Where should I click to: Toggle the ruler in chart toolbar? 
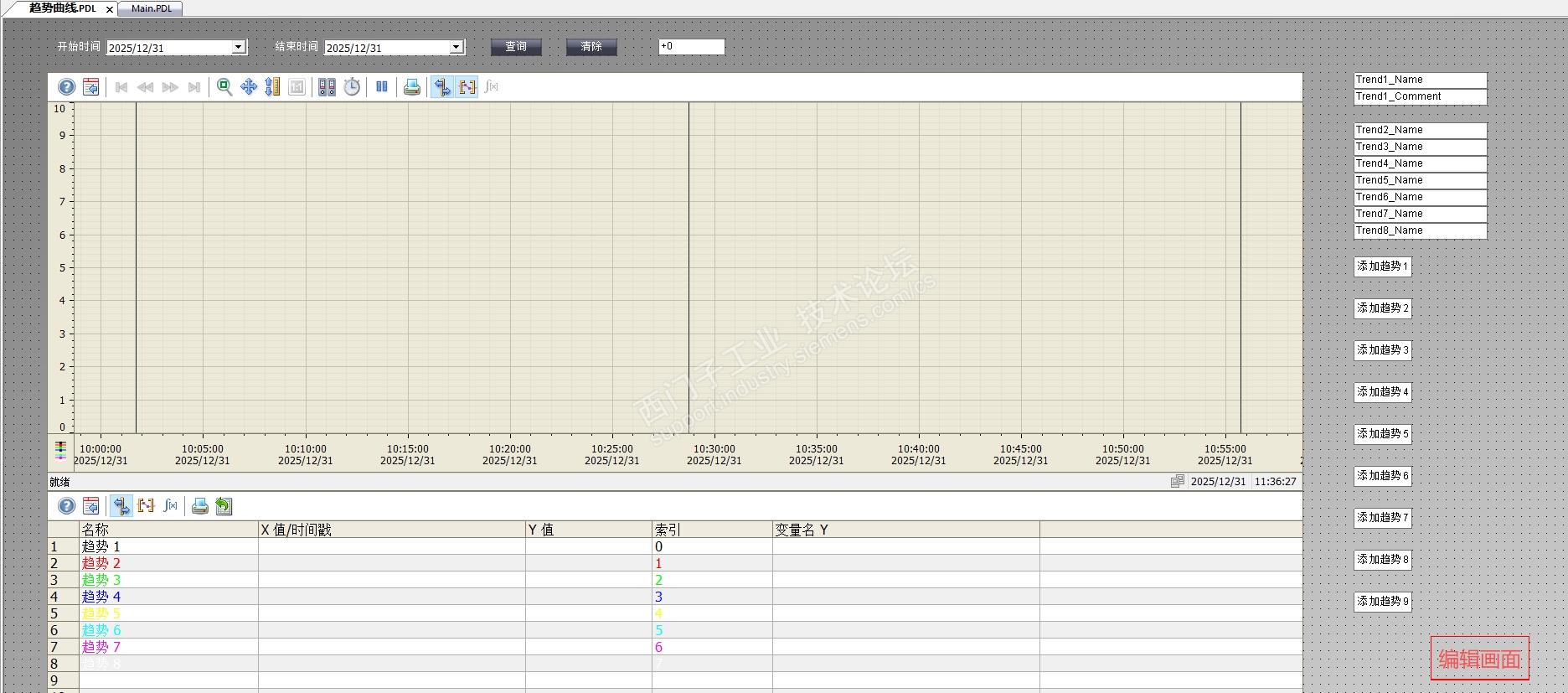(x=442, y=87)
